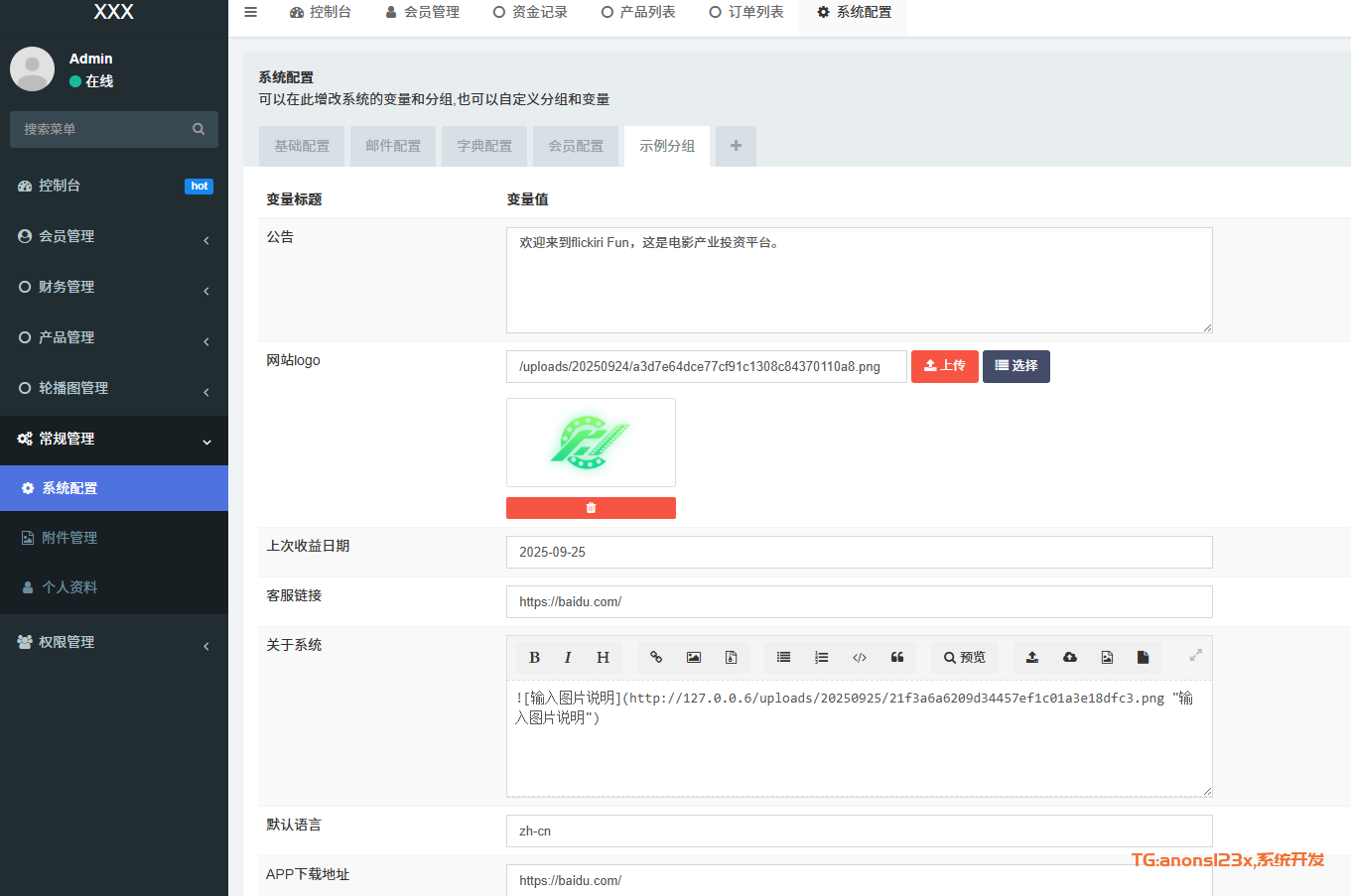The image size is (1351, 896).
Task: Click the website logo thumbnail preview
Action: 591,443
